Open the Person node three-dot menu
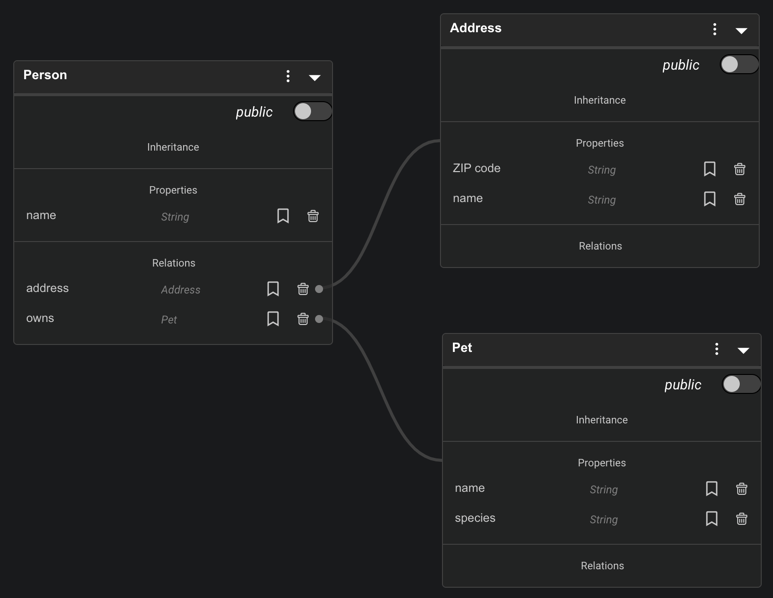This screenshot has width=773, height=598. click(x=288, y=77)
